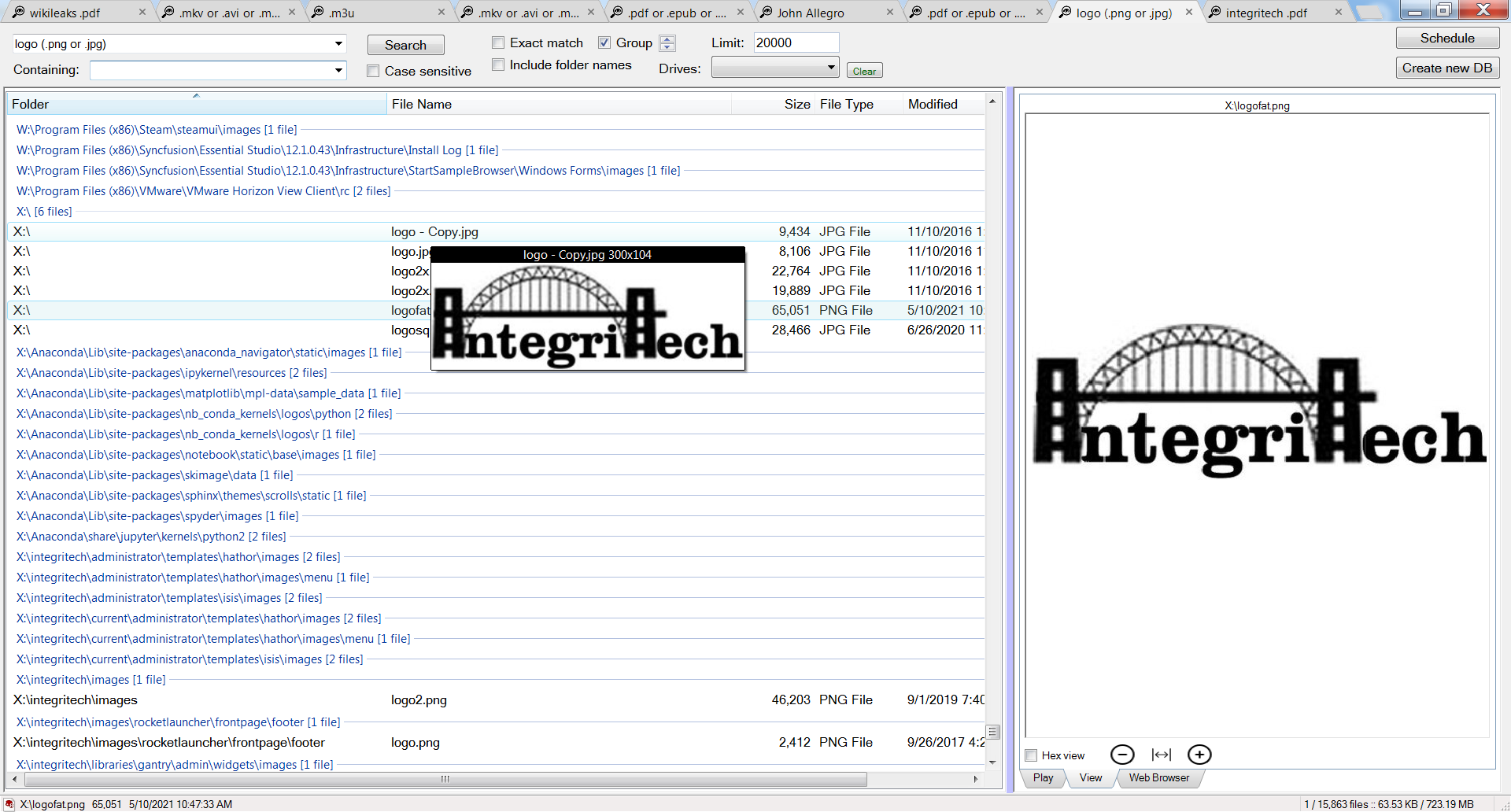Open the search term dropdown
1511x812 pixels.
tap(338, 44)
